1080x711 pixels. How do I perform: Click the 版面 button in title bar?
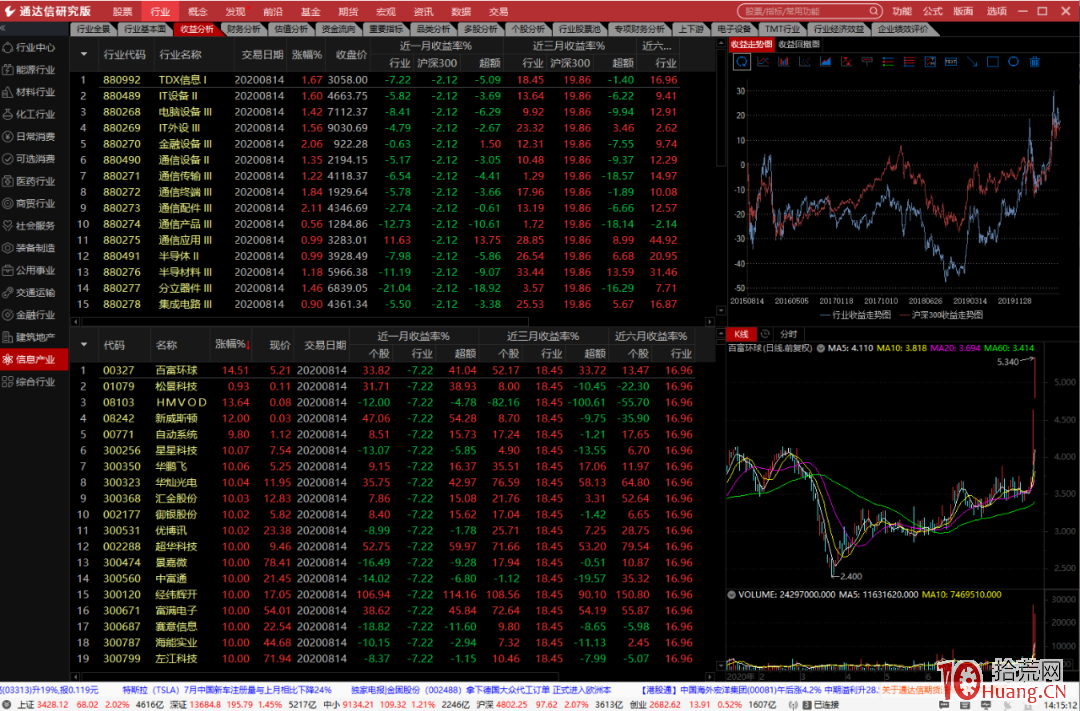click(964, 11)
